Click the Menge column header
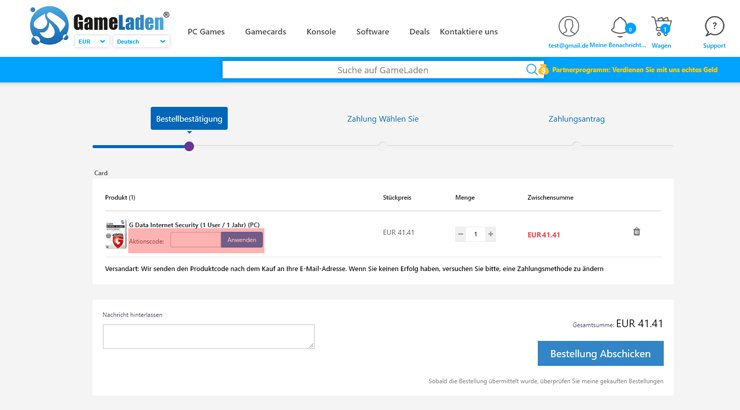Screen dimensions: 740x410 click(x=465, y=198)
